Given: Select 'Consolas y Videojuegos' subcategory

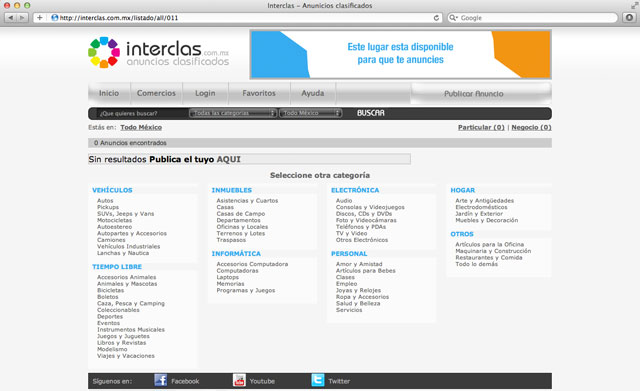Looking at the screenshot, I should [x=370, y=207].
